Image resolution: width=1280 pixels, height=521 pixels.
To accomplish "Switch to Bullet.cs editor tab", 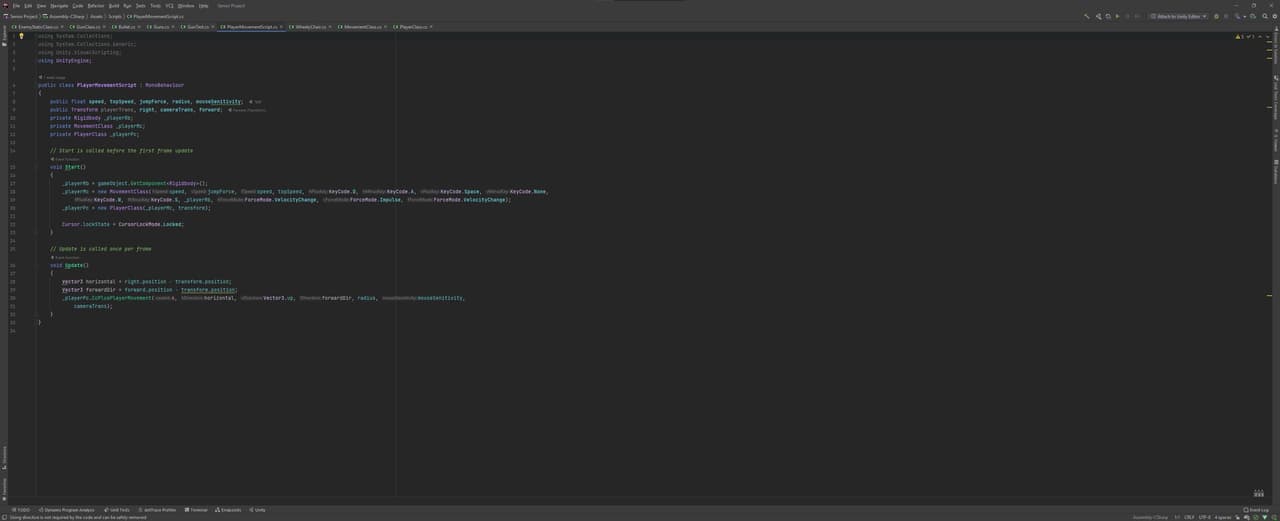I will pyautogui.click(x=125, y=27).
